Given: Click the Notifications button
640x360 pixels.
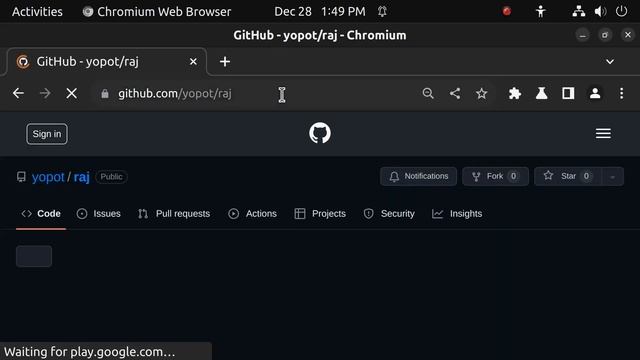Looking at the screenshot, I should coord(418,176).
